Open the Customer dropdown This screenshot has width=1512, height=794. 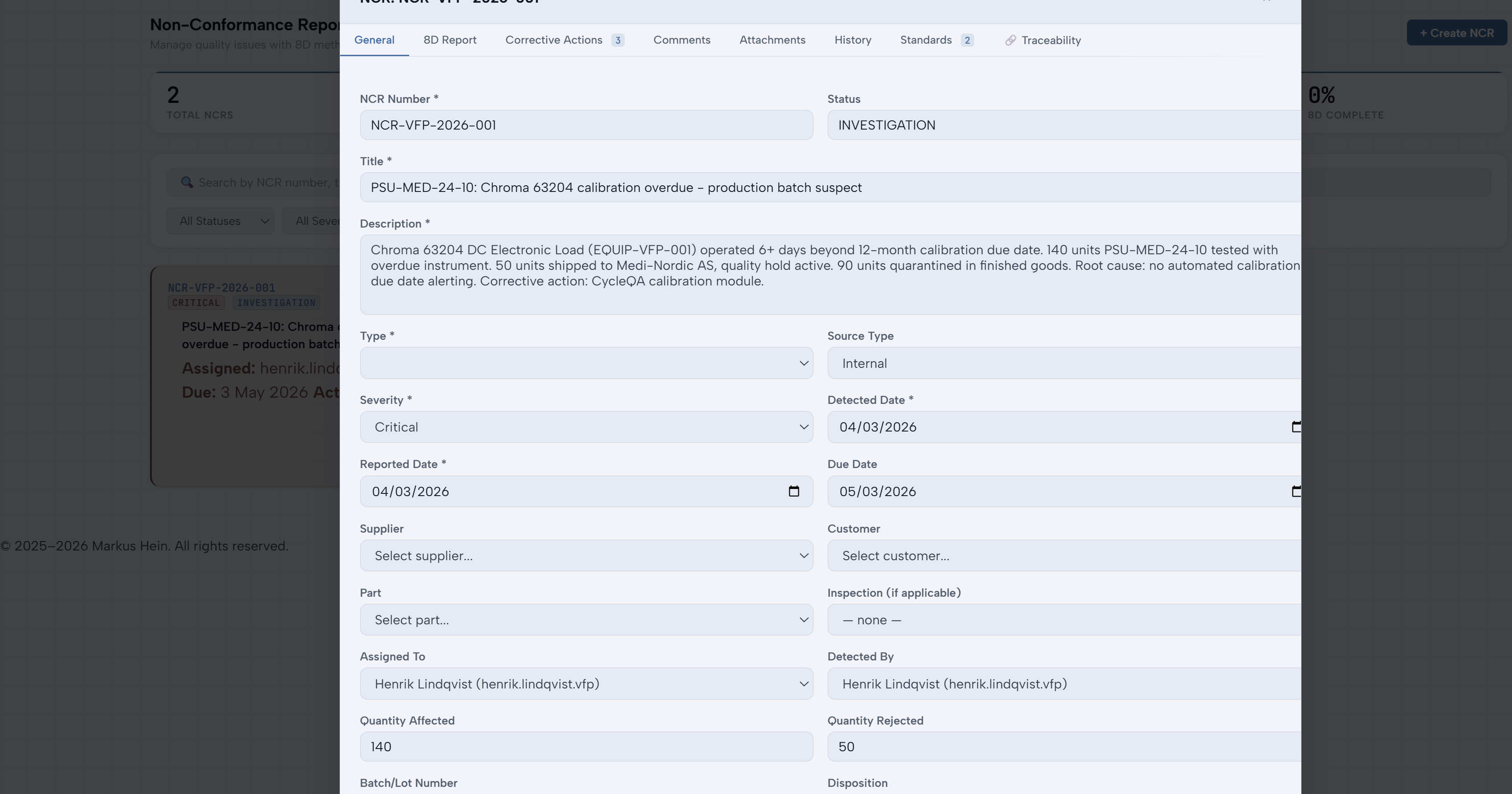coord(1064,556)
